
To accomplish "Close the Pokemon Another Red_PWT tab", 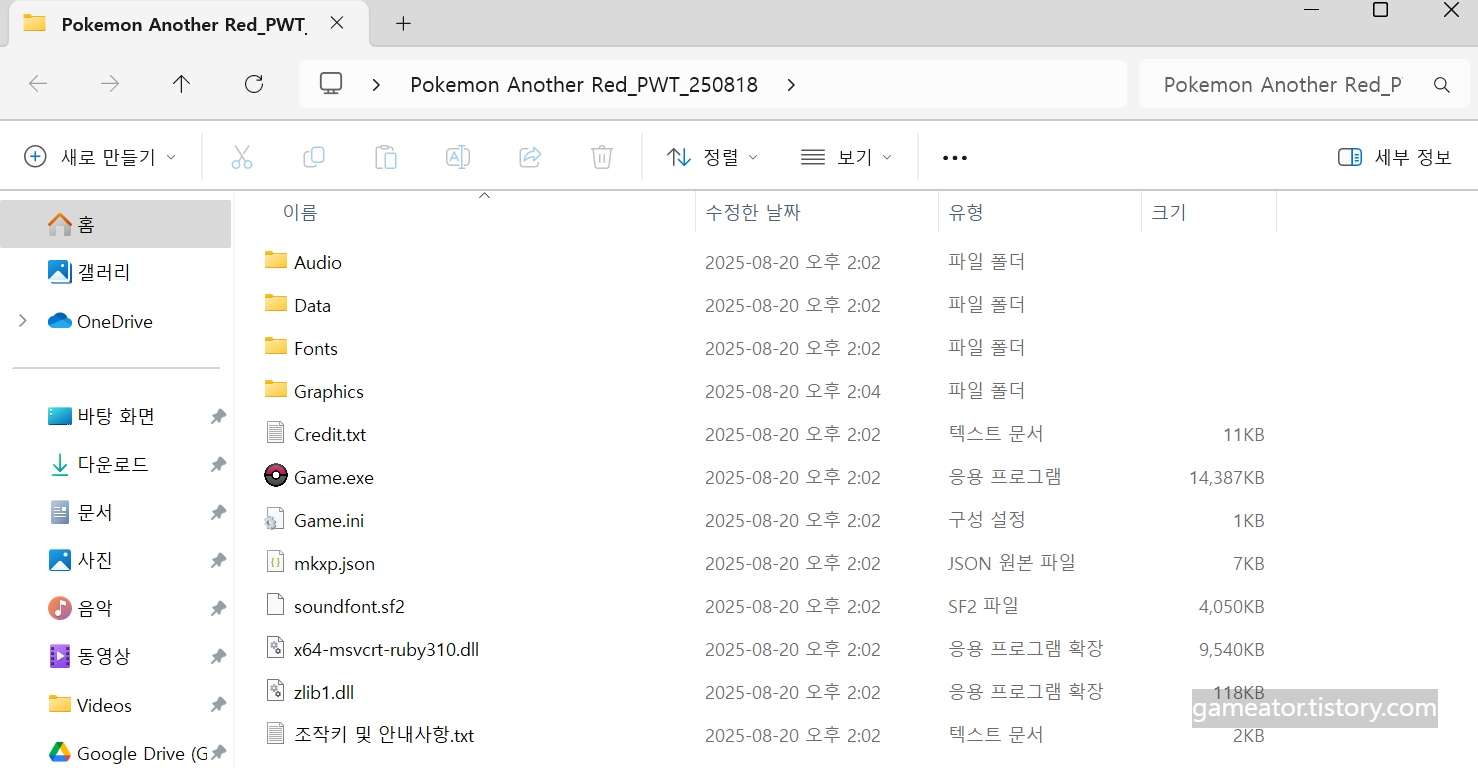I will click(337, 23).
